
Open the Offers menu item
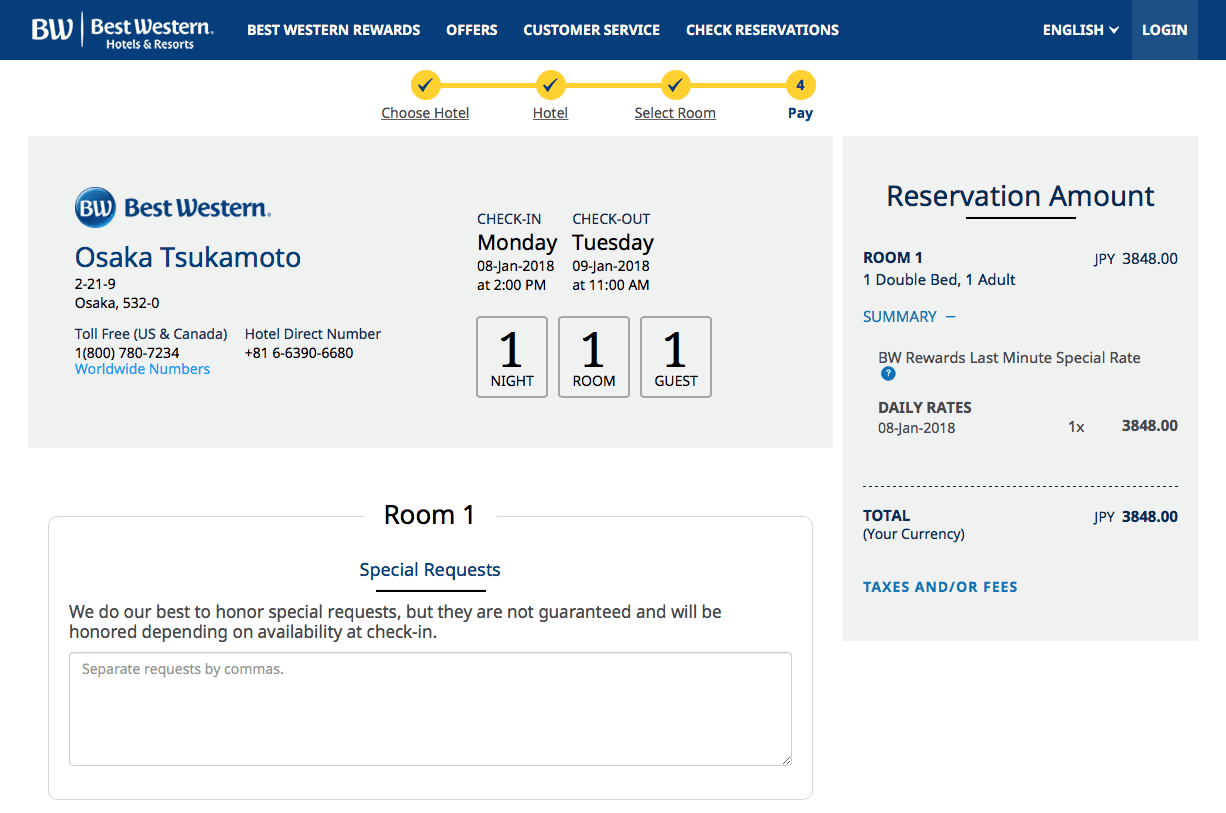tap(472, 30)
